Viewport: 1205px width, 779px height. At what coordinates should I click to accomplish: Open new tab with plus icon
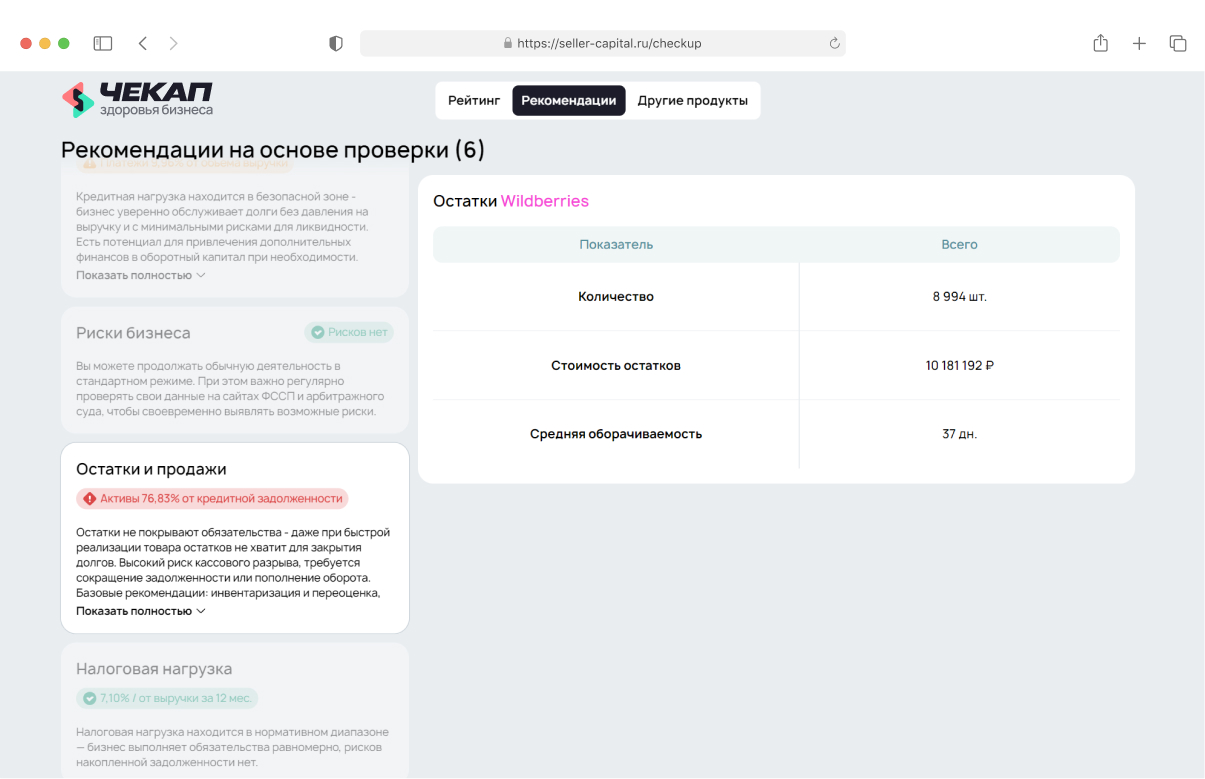click(1139, 44)
